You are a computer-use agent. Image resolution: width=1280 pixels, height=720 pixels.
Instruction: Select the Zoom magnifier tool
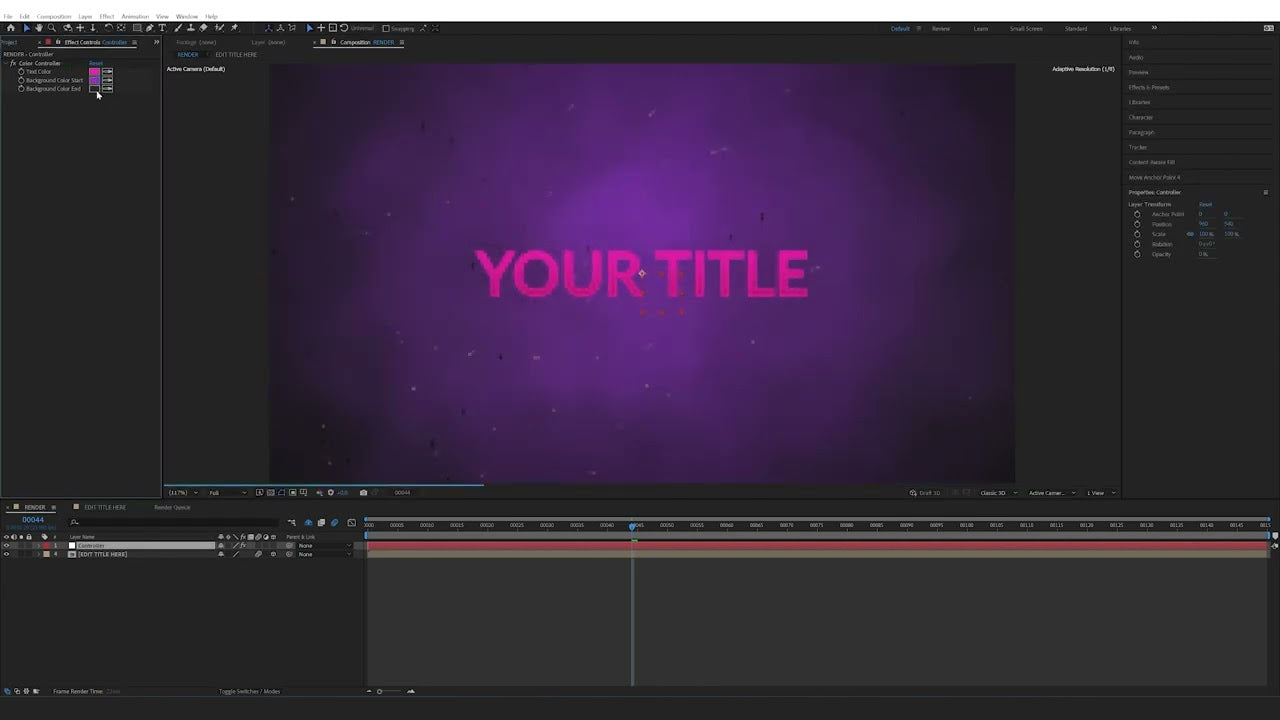click(x=53, y=28)
